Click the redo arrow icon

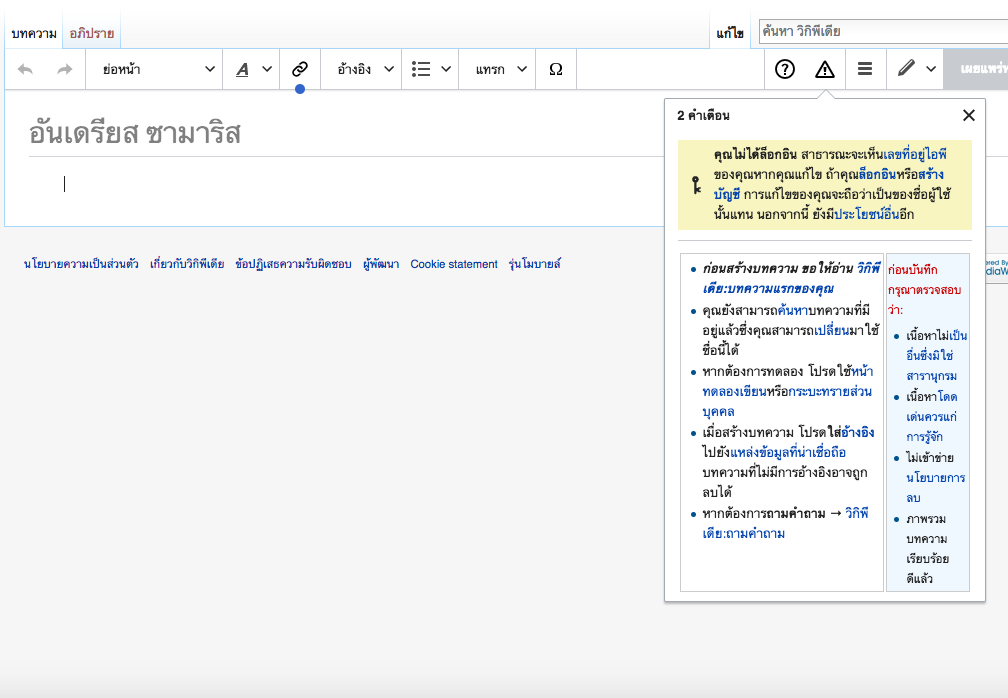coord(65,69)
